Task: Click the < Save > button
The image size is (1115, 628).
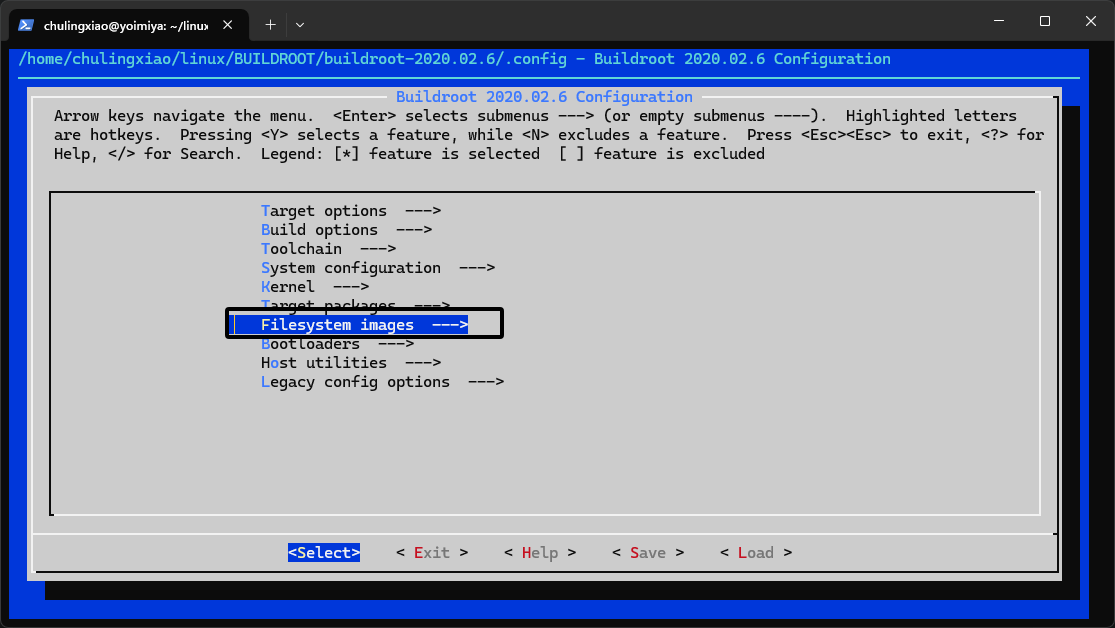Action: 648,553
